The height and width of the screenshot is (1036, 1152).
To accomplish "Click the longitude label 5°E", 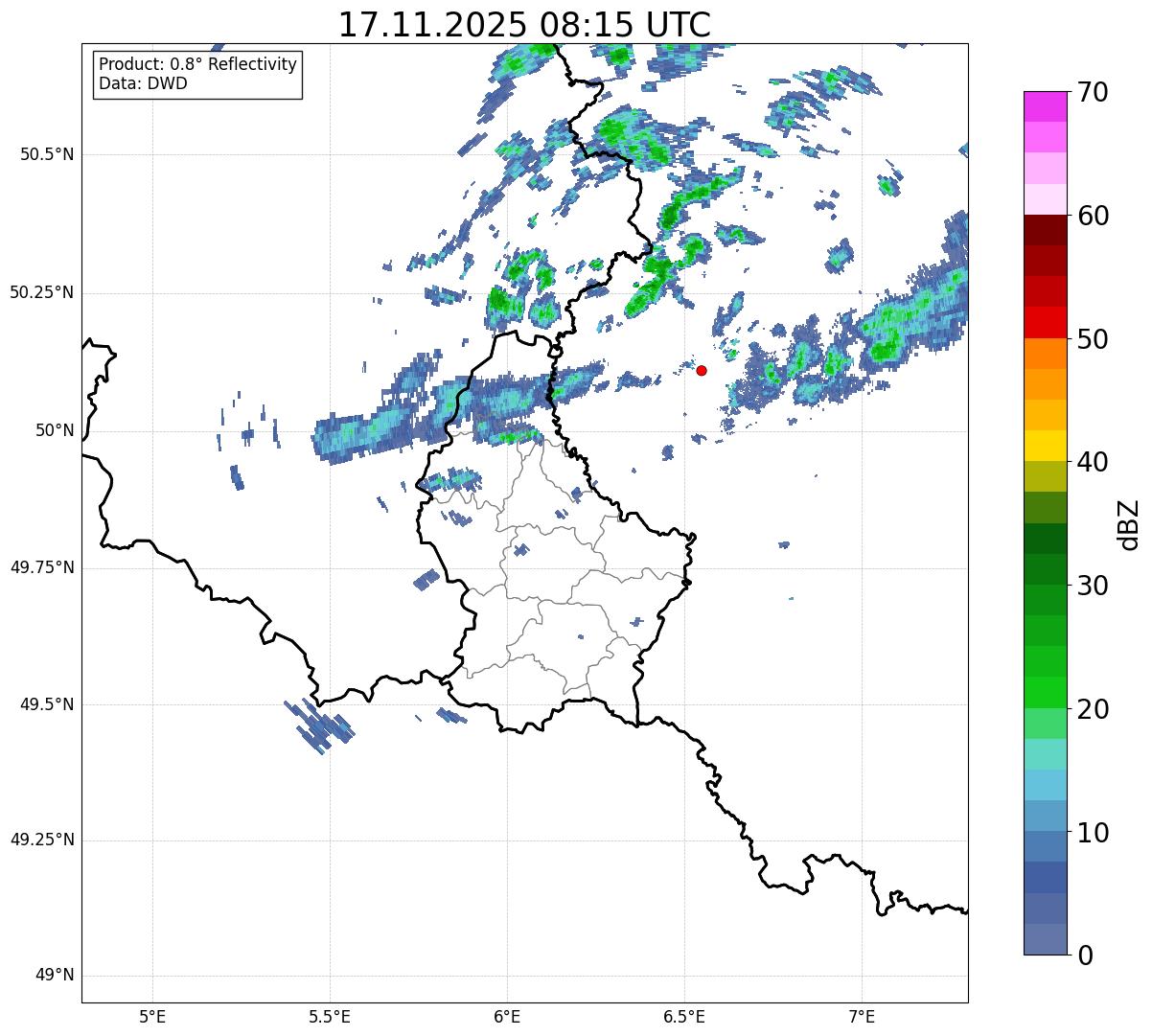I will coord(152,1017).
